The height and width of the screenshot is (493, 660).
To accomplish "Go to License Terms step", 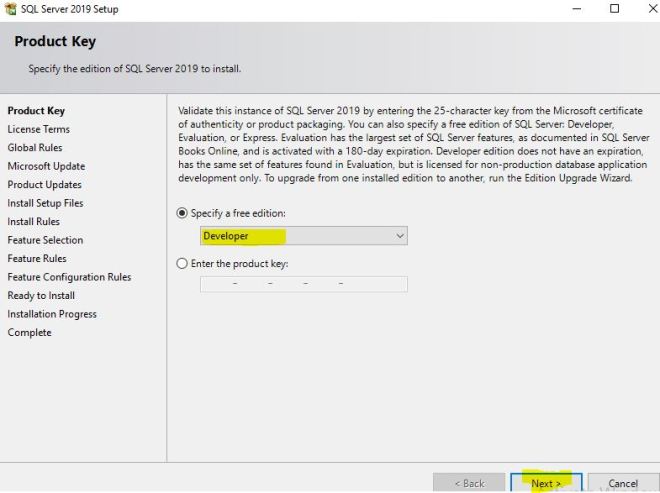I will 39,129.
